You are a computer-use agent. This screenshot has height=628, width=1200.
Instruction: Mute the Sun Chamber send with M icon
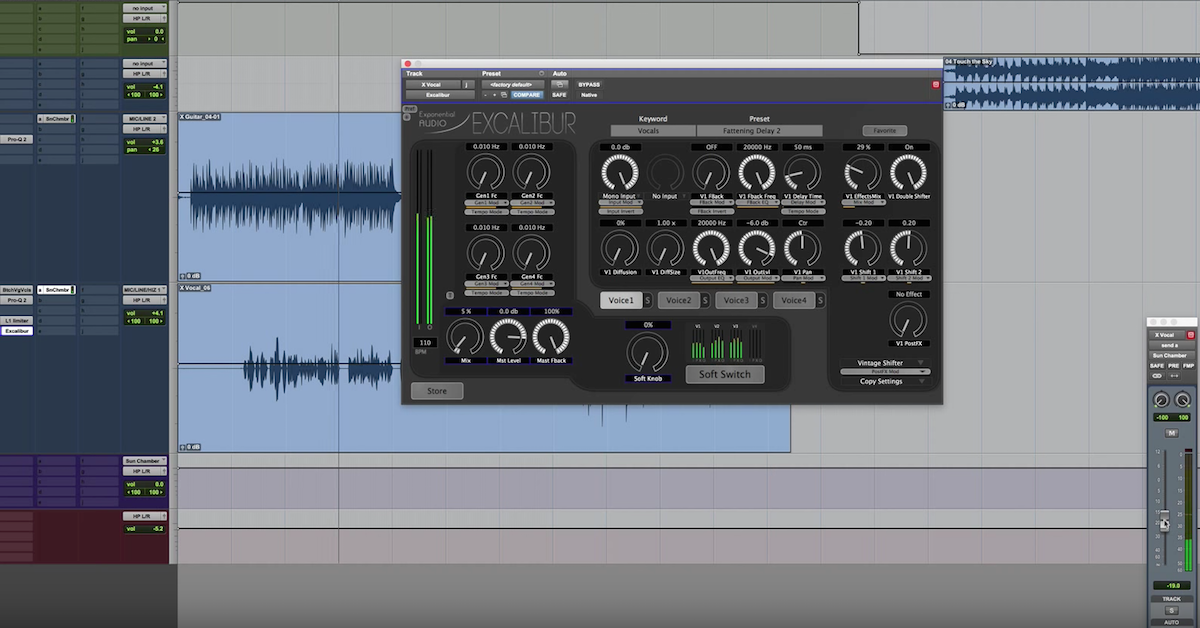(1171, 431)
